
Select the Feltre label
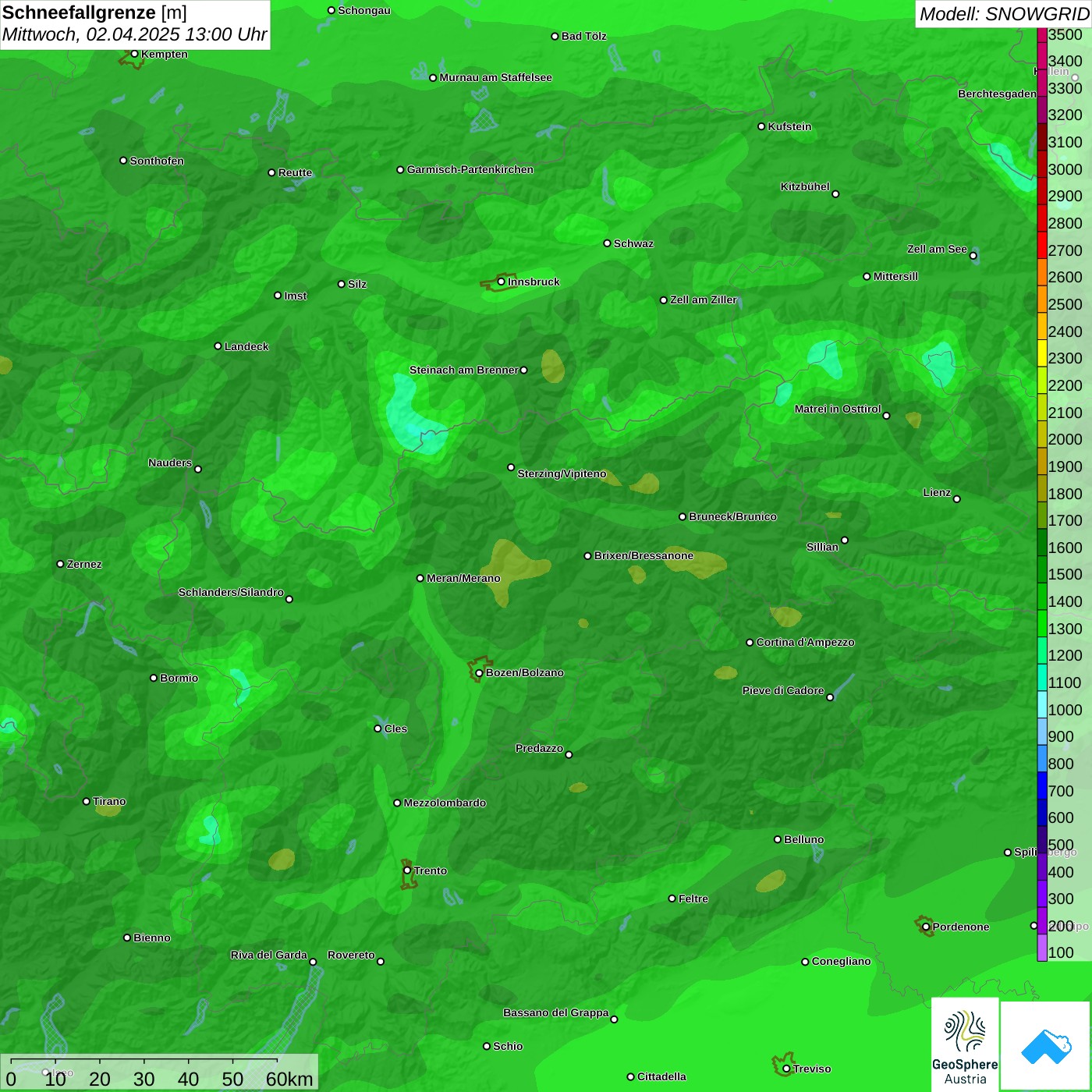click(693, 899)
